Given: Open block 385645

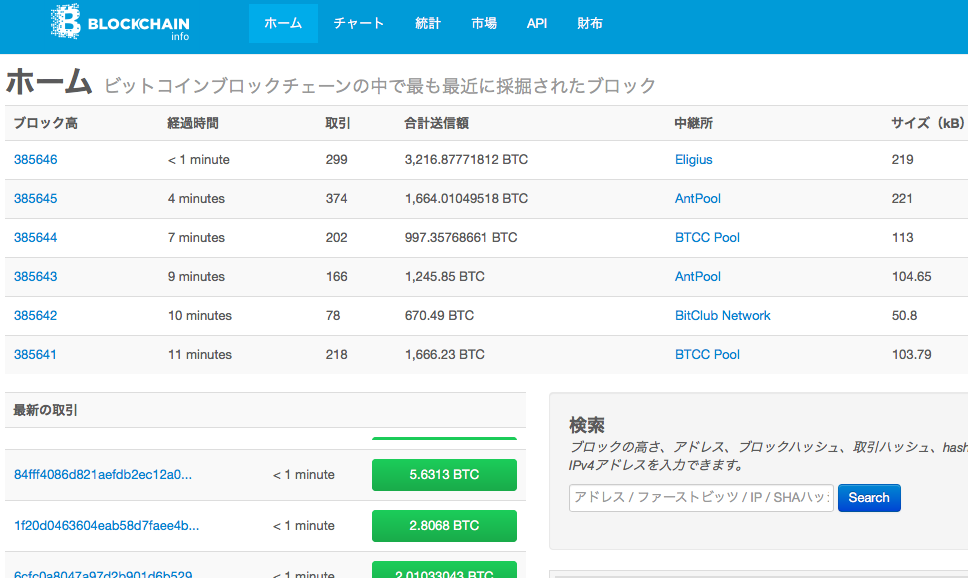Looking at the screenshot, I should tap(36, 198).
